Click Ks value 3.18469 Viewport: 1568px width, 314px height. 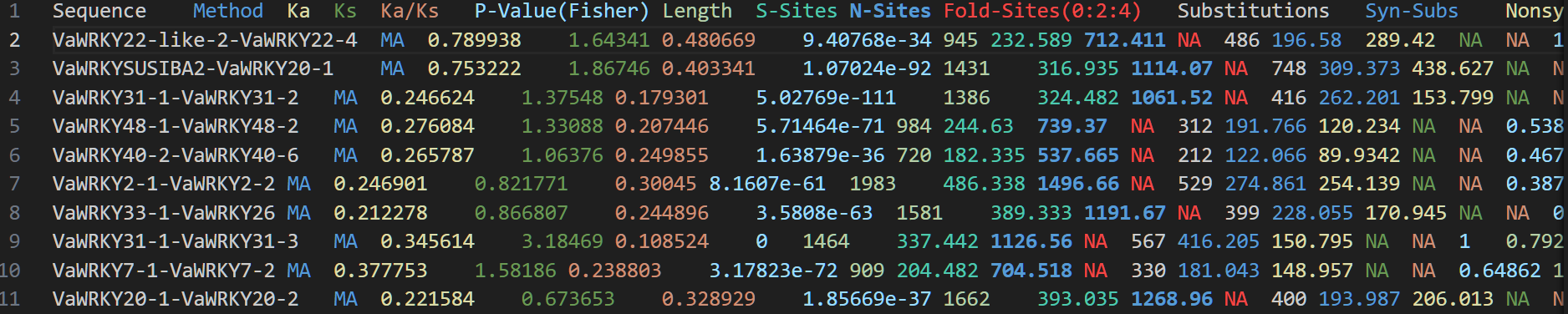[563, 241]
